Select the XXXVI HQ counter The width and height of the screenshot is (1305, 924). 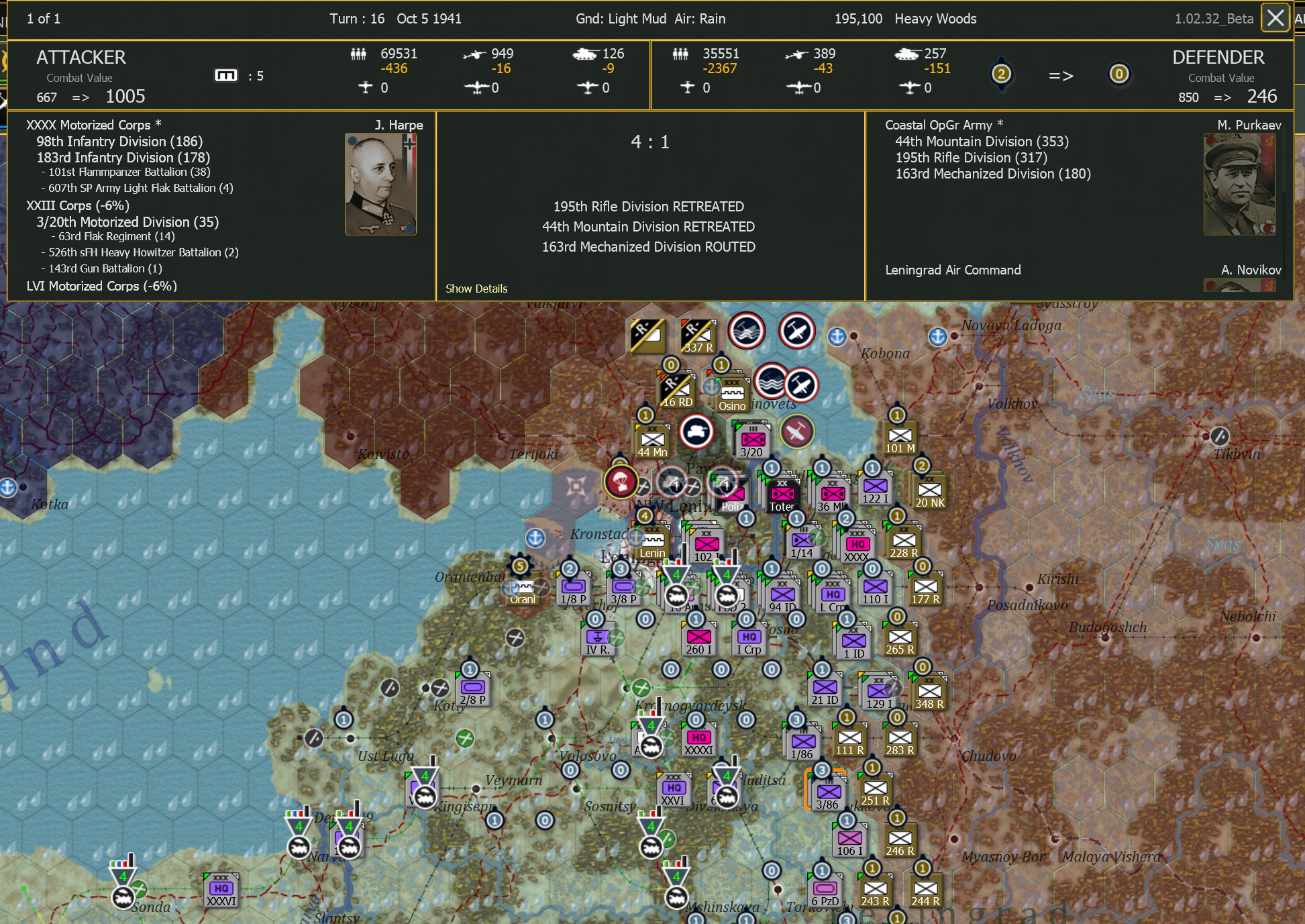pos(221,890)
